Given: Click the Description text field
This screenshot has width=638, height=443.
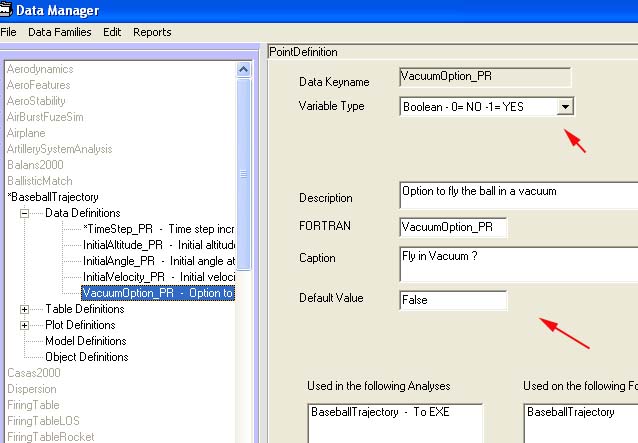Looking at the screenshot, I should 519,195.
